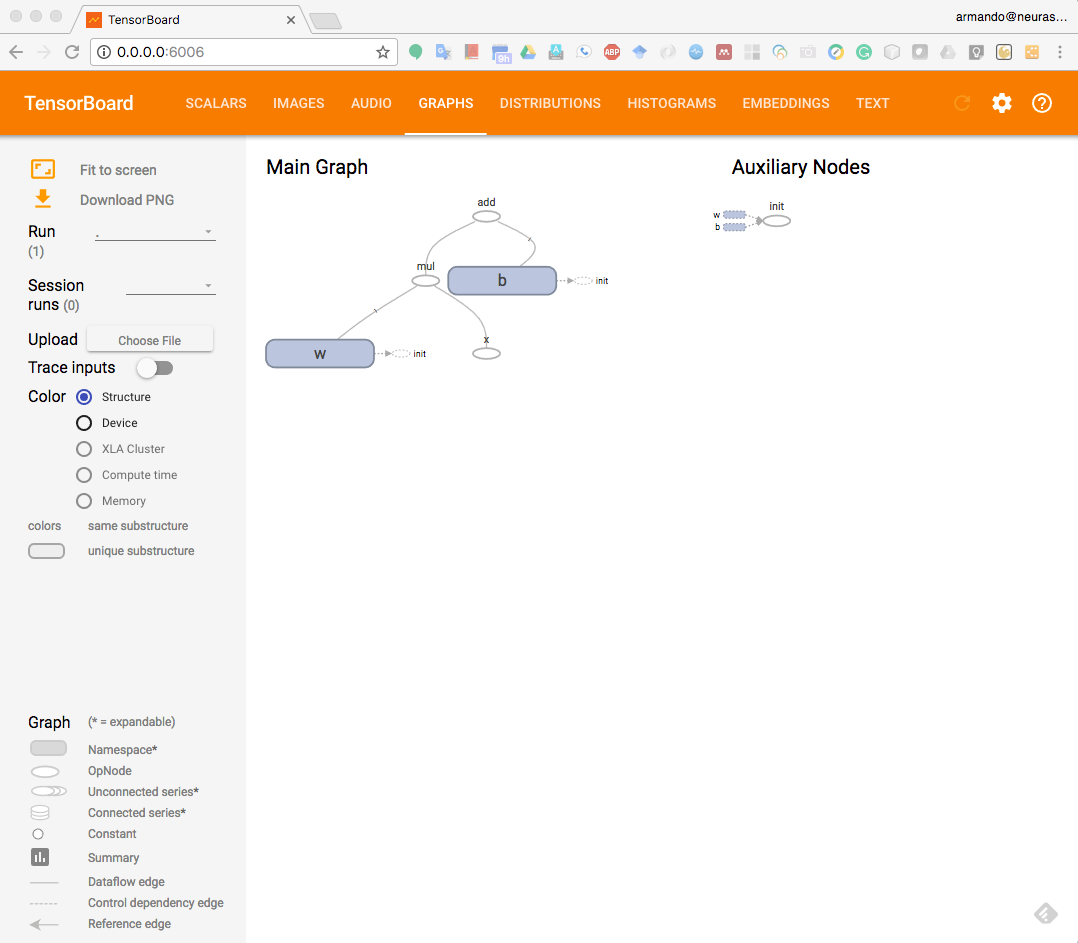
Task: Open the Session runs dropdown
Action: 170,286
